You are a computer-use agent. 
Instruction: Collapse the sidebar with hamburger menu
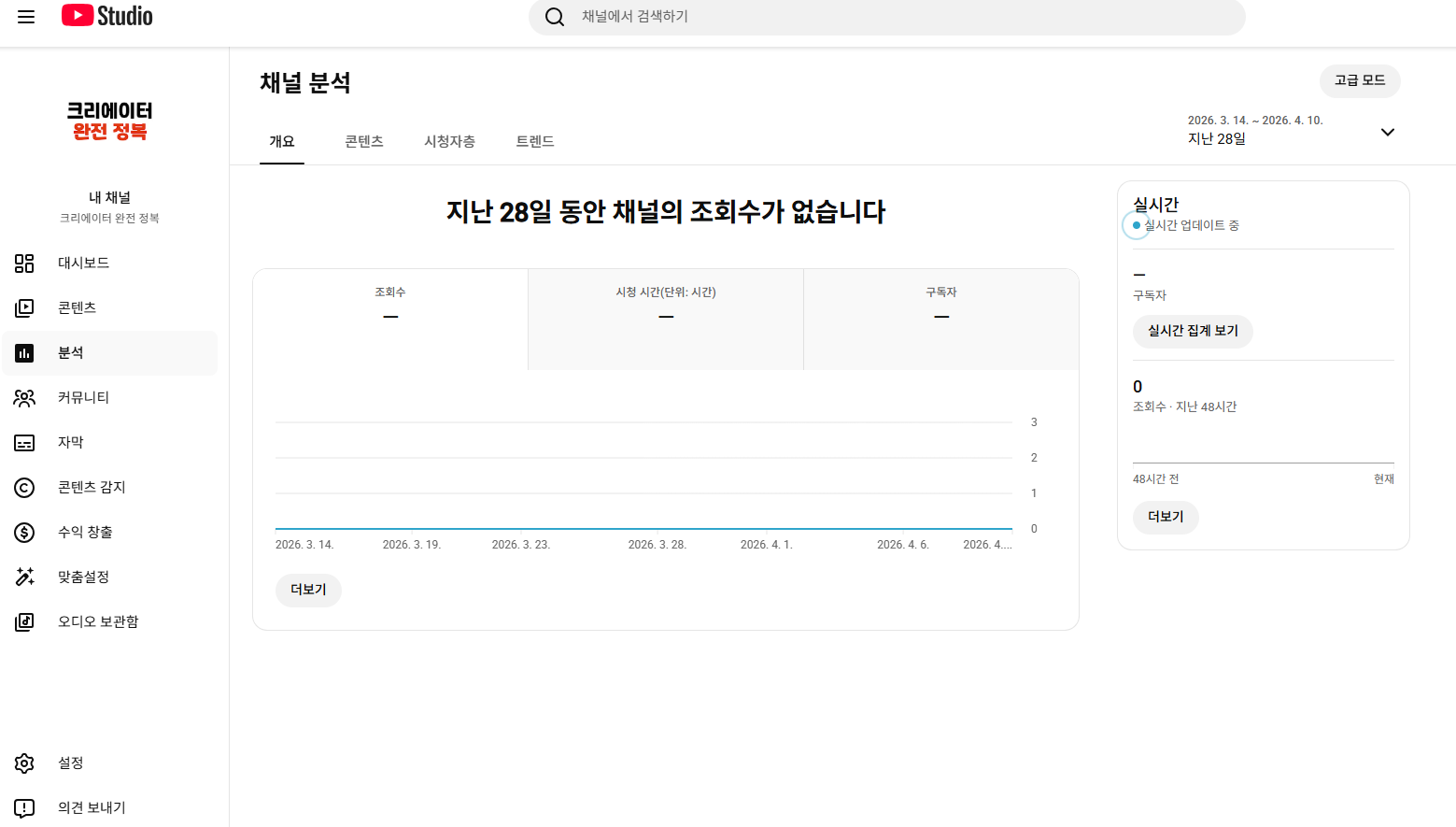coord(25,16)
